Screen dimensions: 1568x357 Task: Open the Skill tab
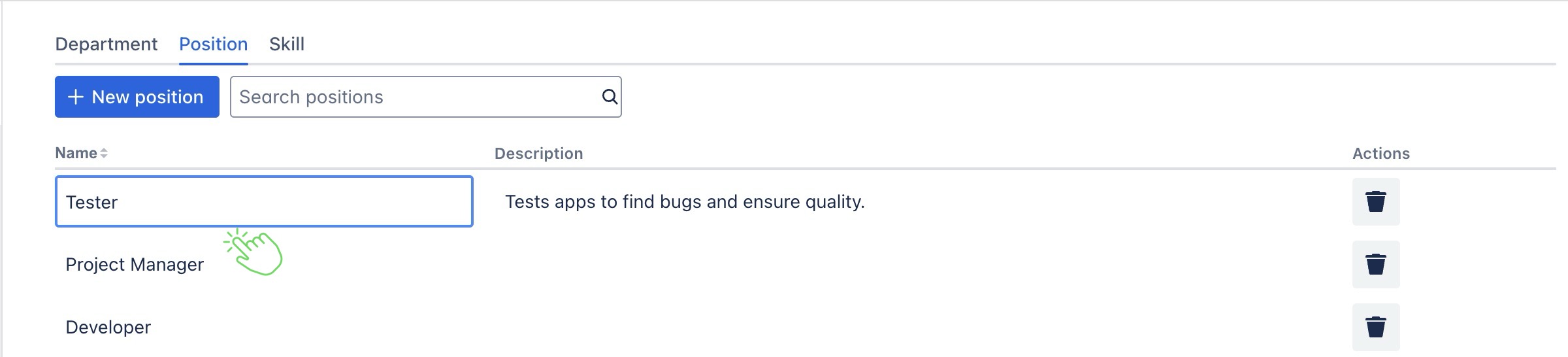[x=286, y=44]
